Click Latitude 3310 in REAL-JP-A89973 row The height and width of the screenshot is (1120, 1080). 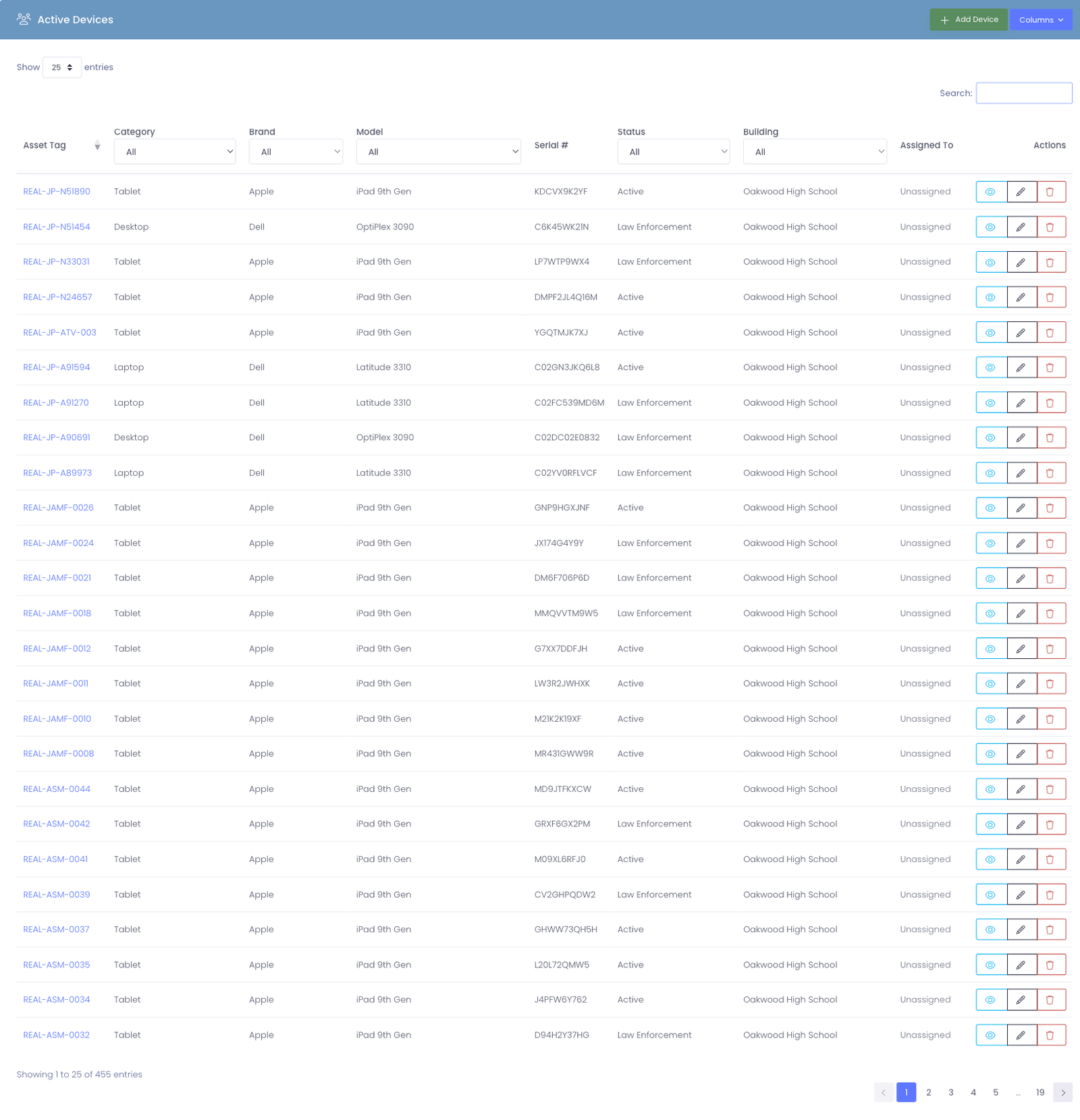383,473
